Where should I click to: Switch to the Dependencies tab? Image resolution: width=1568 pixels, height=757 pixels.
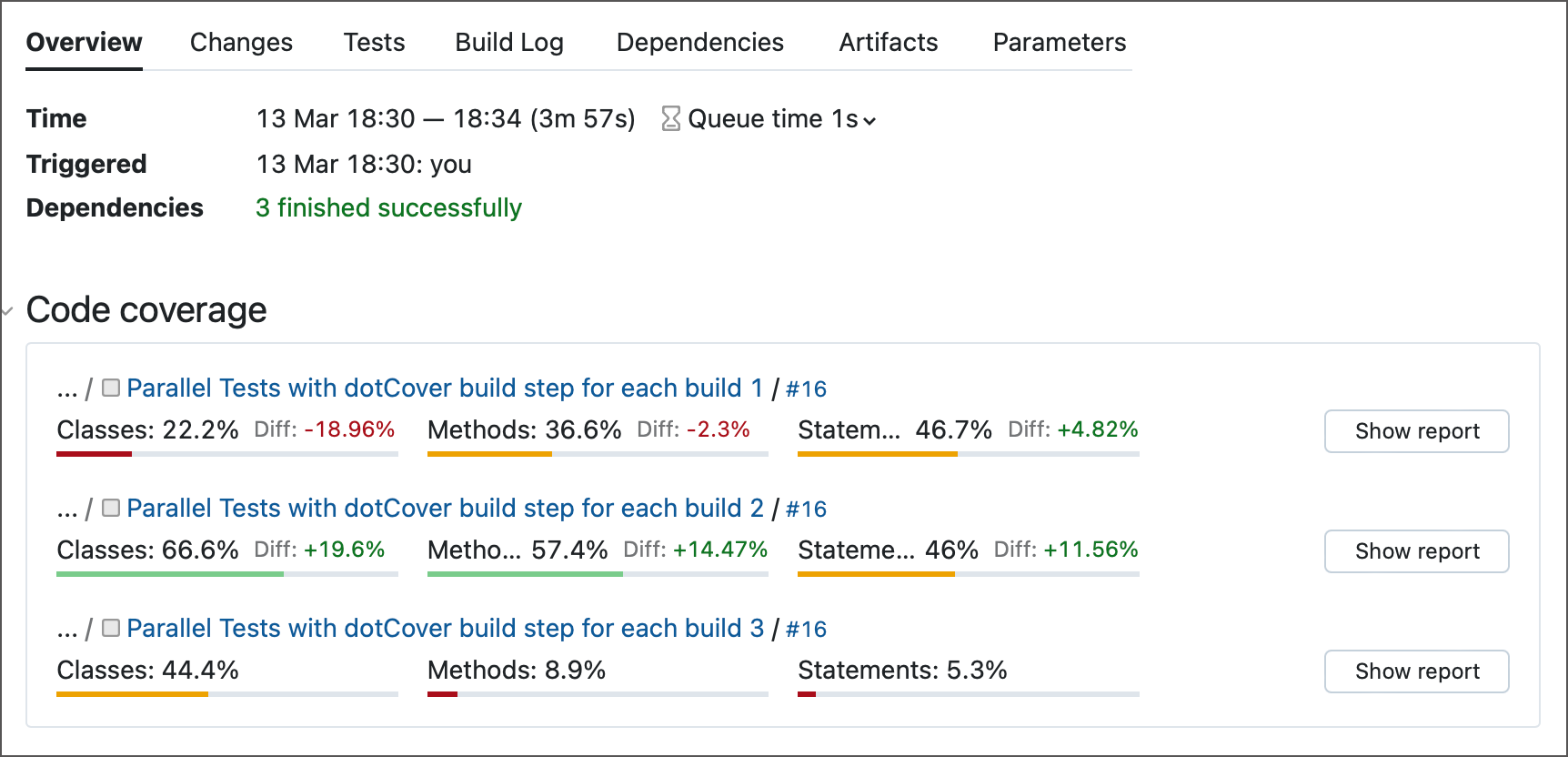pos(699,42)
